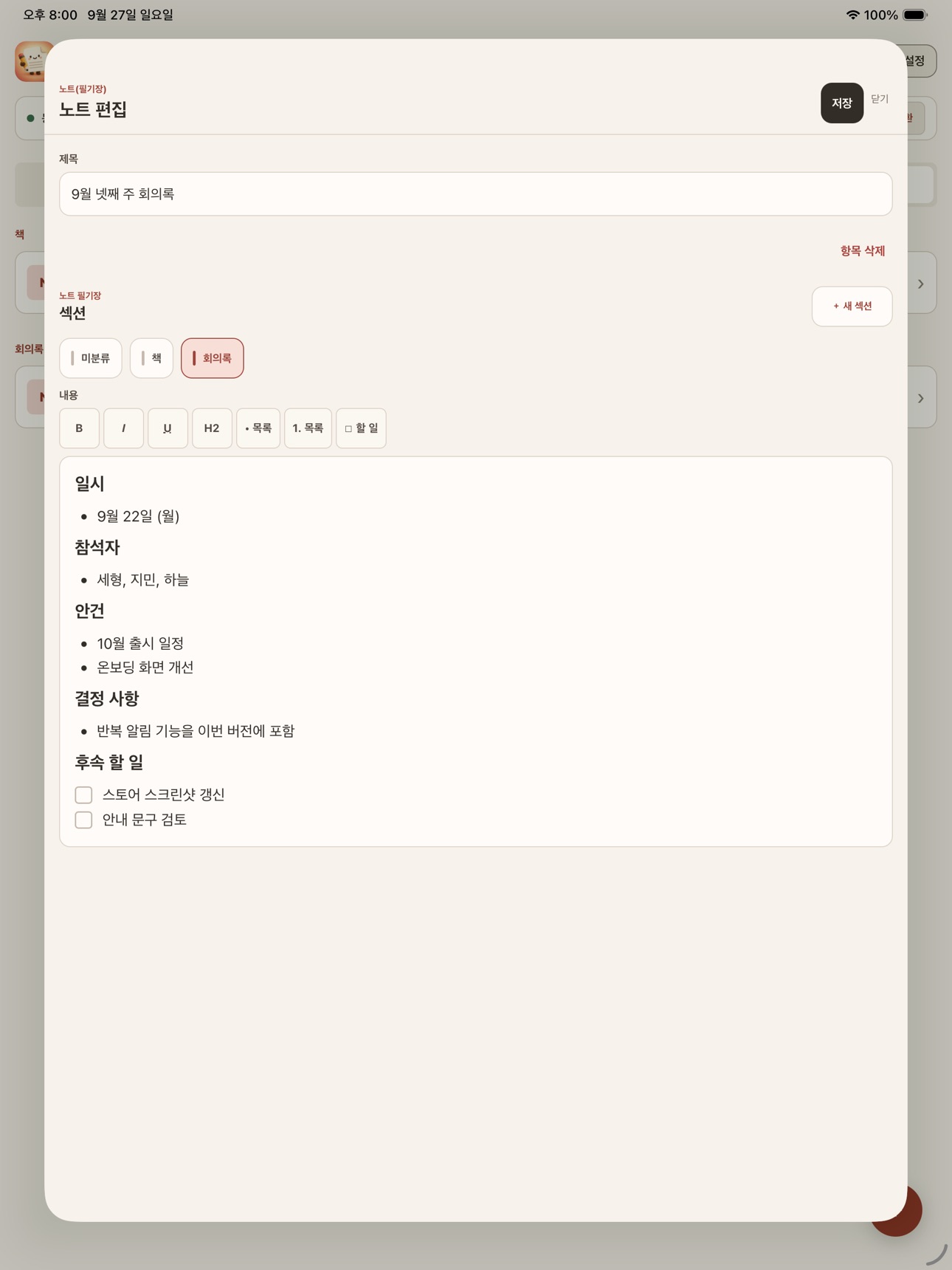Insert a bulleted list with • 목록

coord(258,428)
